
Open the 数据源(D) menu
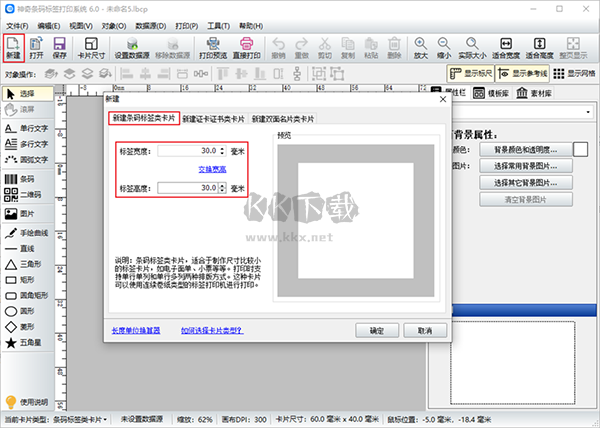tap(151, 26)
